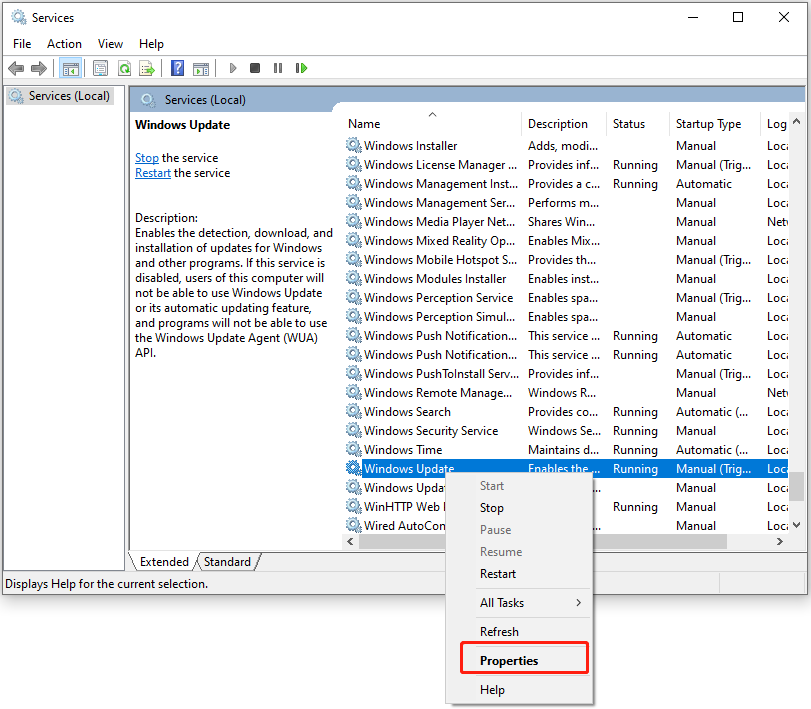Screen dimensions: 811x709
Task: Switch to the Standard tab
Action: [227, 561]
